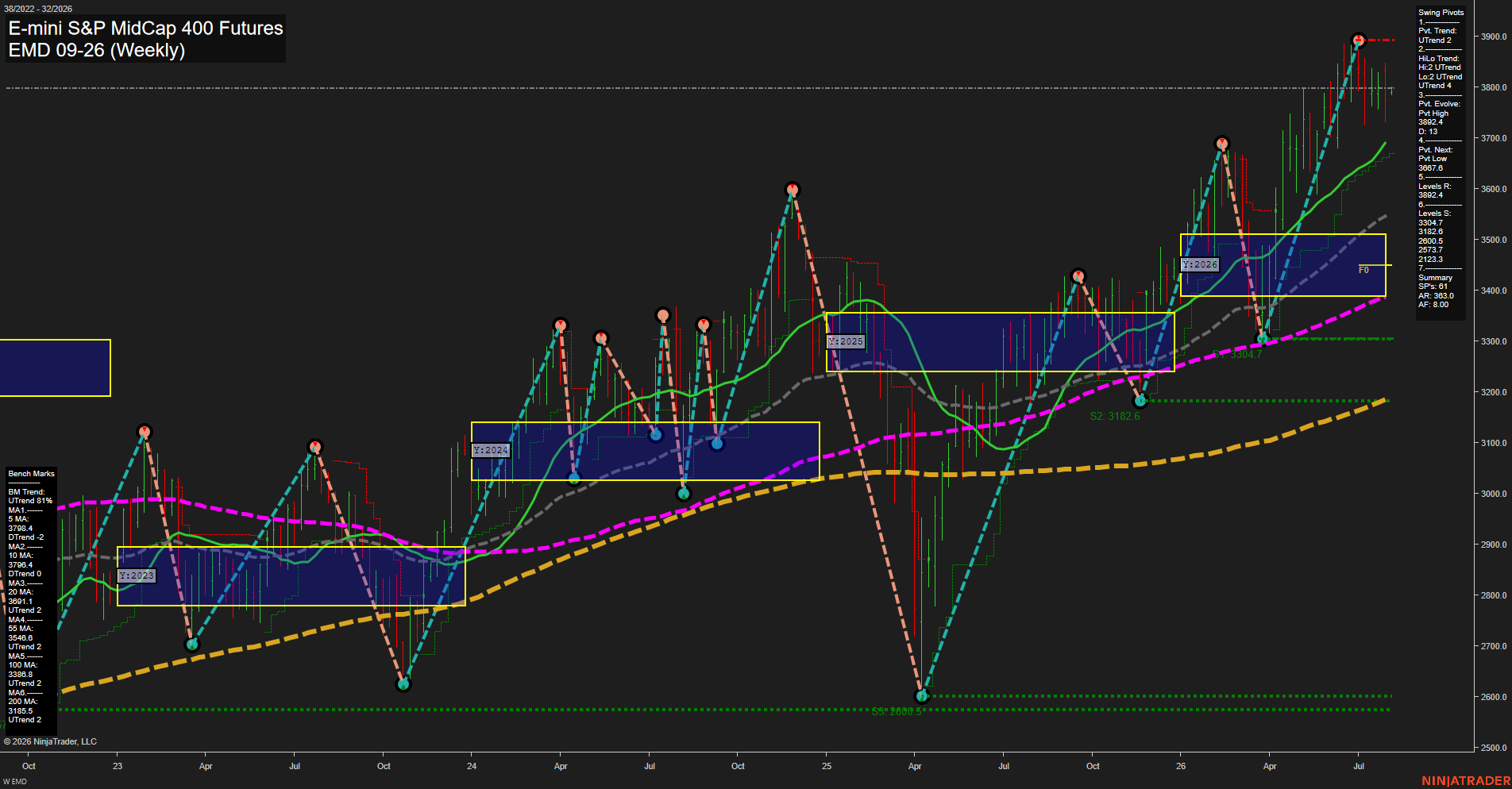Click the 3000.0 price axis label
1512x789 pixels.
click(1494, 494)
